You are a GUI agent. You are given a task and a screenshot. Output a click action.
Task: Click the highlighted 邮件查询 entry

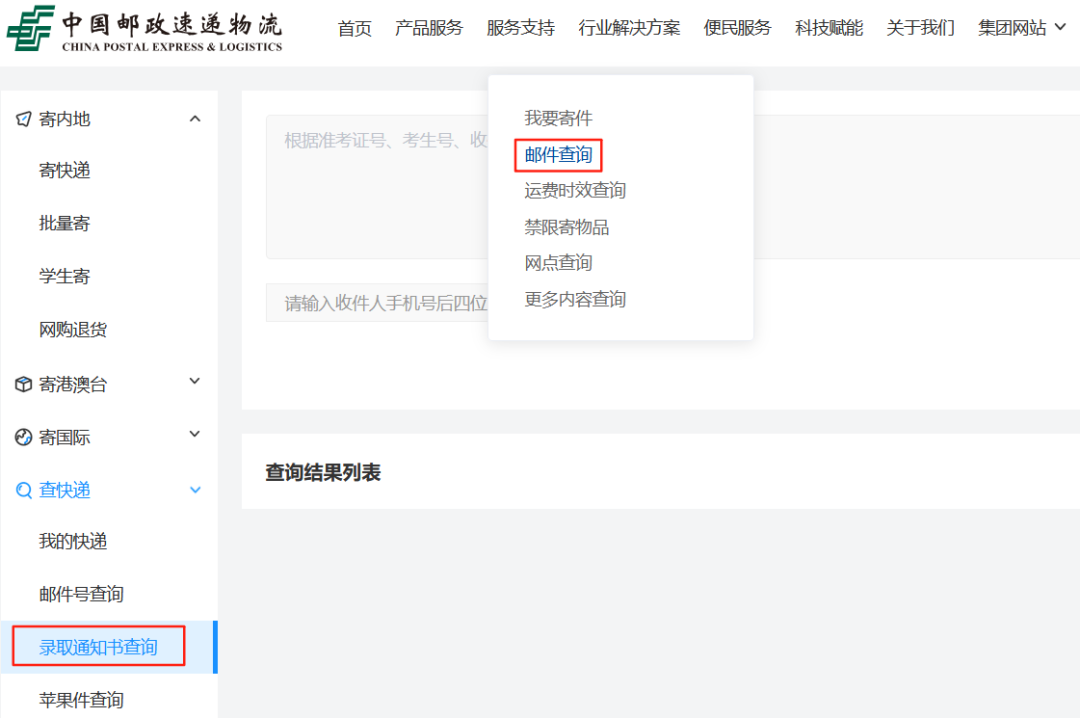[x=560, y=155]
